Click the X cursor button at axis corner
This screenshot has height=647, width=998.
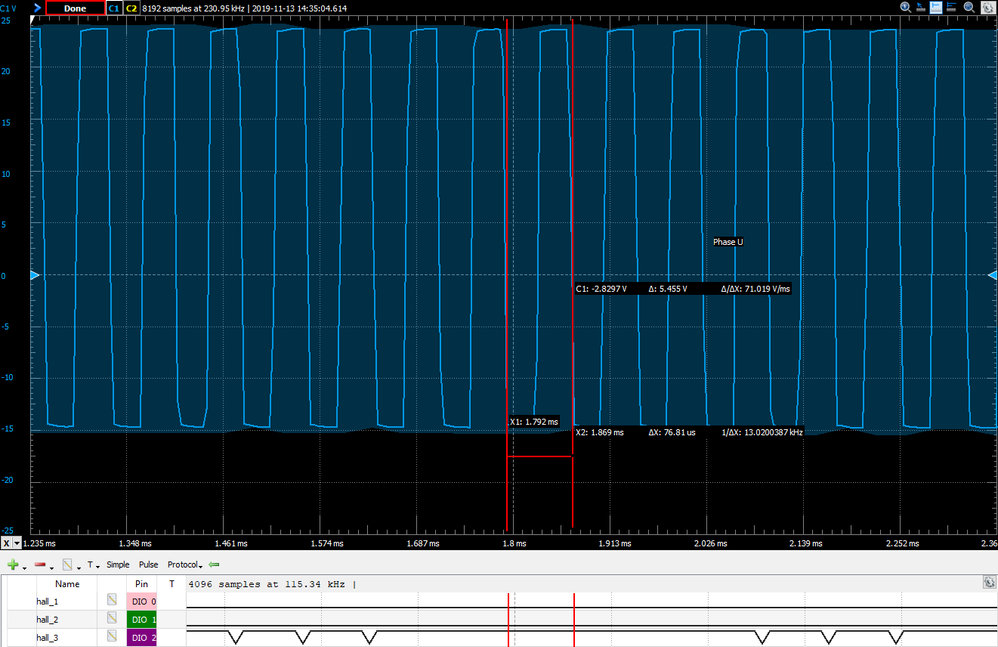(6, 543)
